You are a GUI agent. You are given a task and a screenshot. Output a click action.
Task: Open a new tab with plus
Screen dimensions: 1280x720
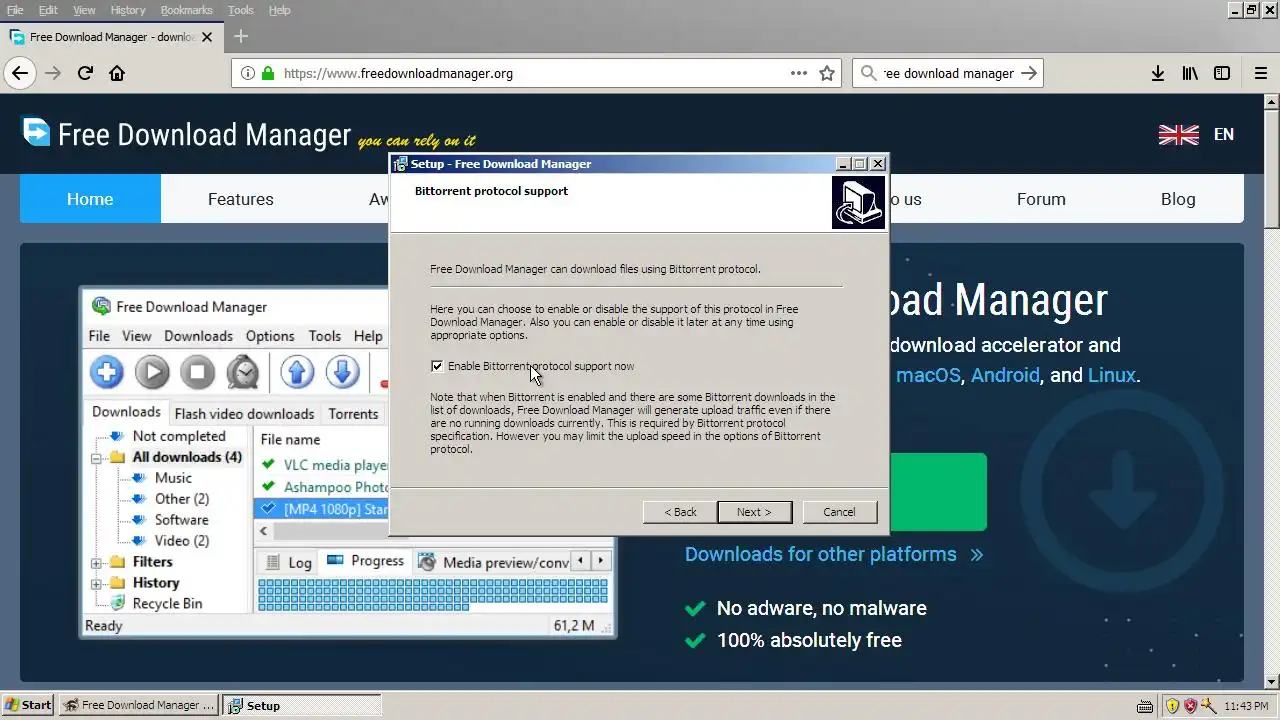(x=240, y=37)
